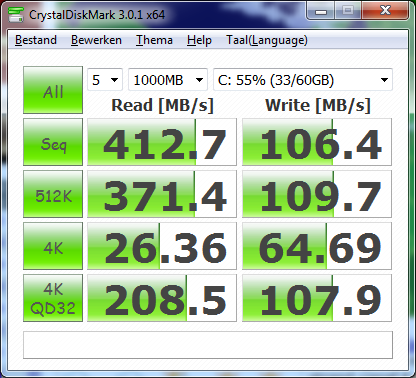Select the 4K QD32 read result 208.5
Screen dimensions: 416x378
[x=162, y=298]
